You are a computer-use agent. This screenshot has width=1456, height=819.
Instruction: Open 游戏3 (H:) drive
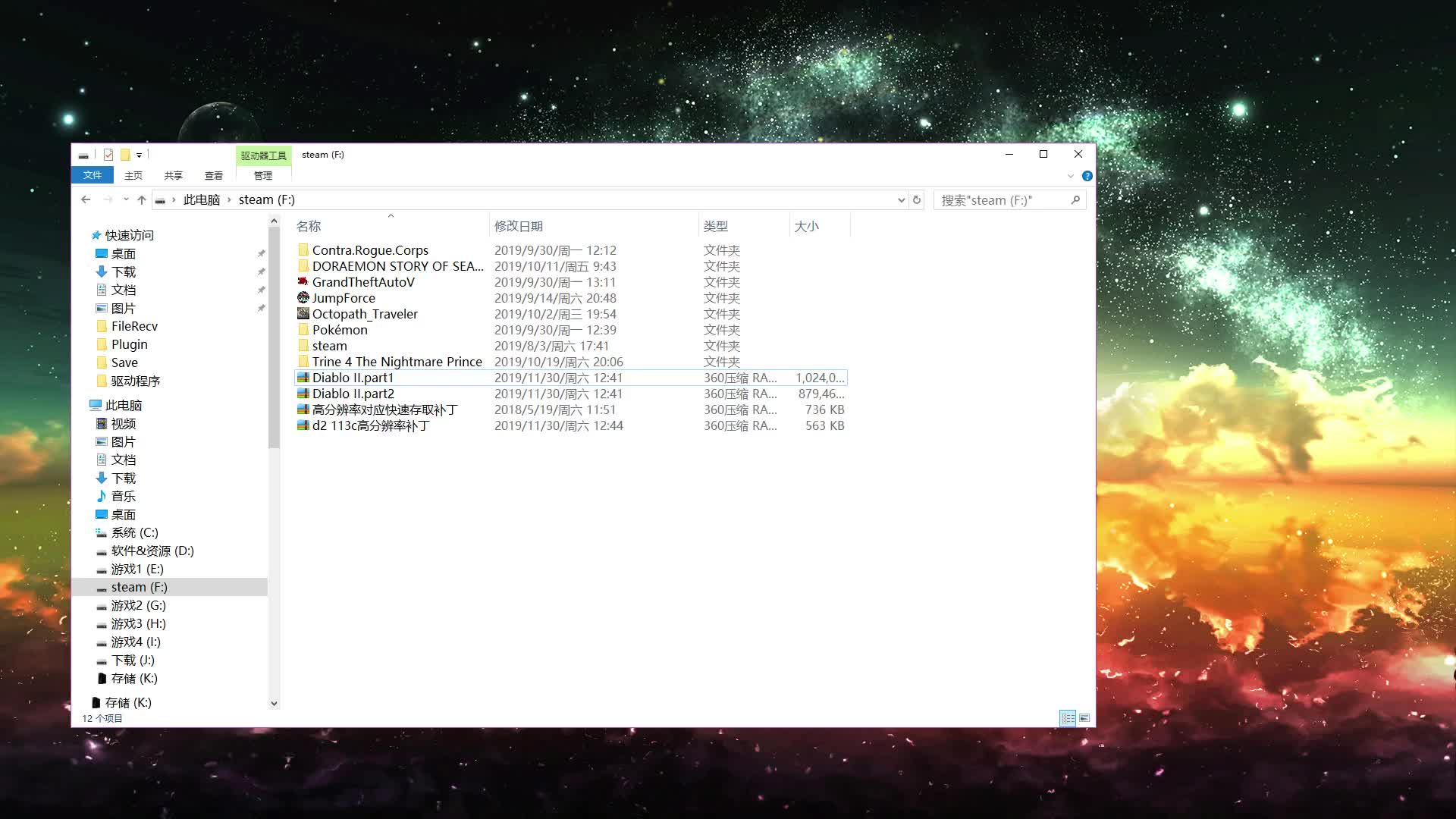pyautogui.click(x=138, y=623)
